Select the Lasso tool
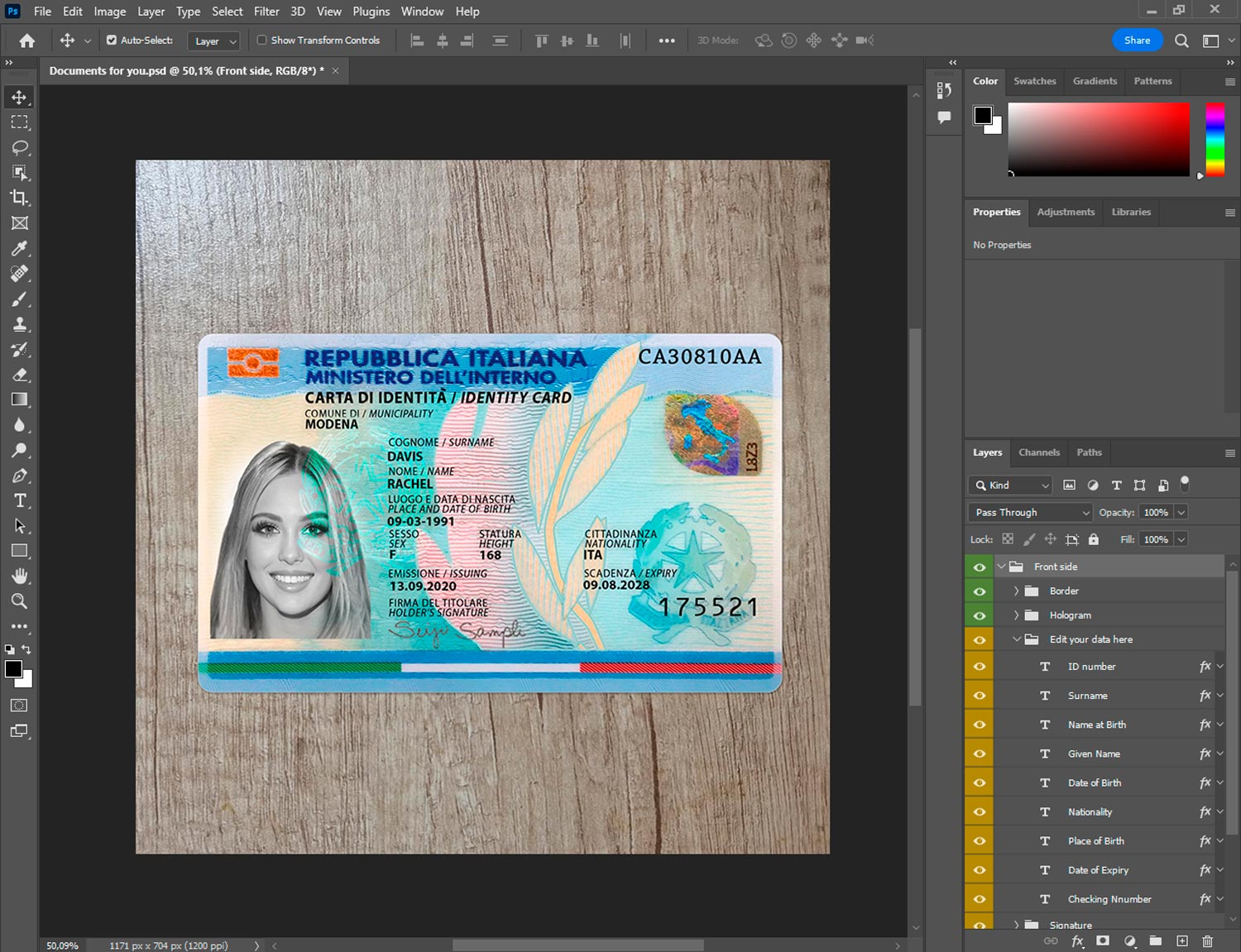 [x=20, y=147]
